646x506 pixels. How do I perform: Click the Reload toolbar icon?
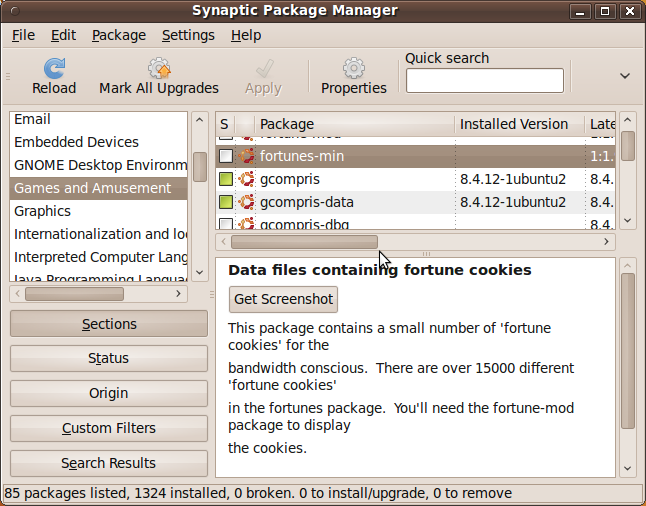point(54,68)
